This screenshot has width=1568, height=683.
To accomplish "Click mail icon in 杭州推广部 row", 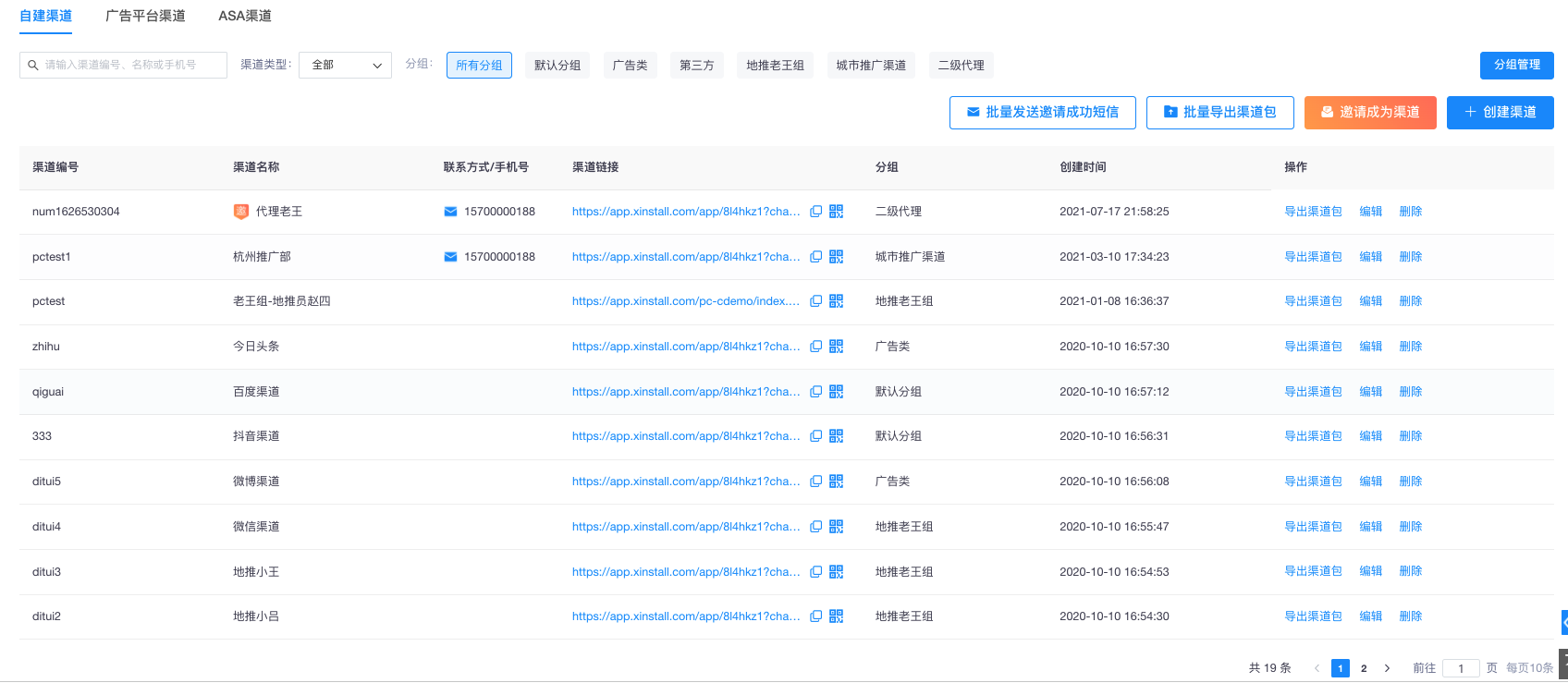I will coord(450,257).
